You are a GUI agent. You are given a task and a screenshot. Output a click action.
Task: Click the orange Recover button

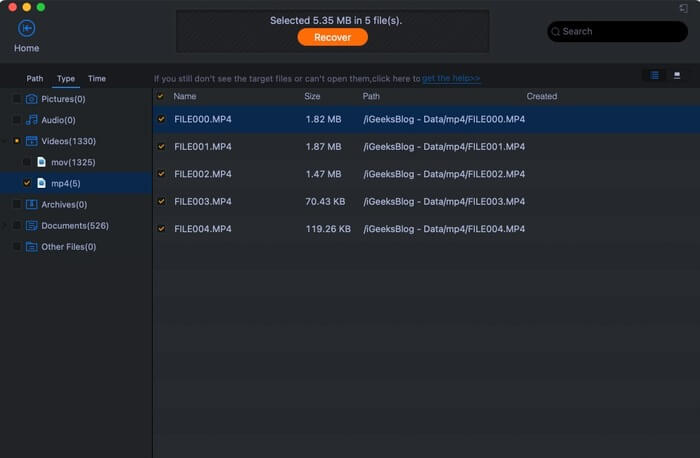tap(333, 37)
